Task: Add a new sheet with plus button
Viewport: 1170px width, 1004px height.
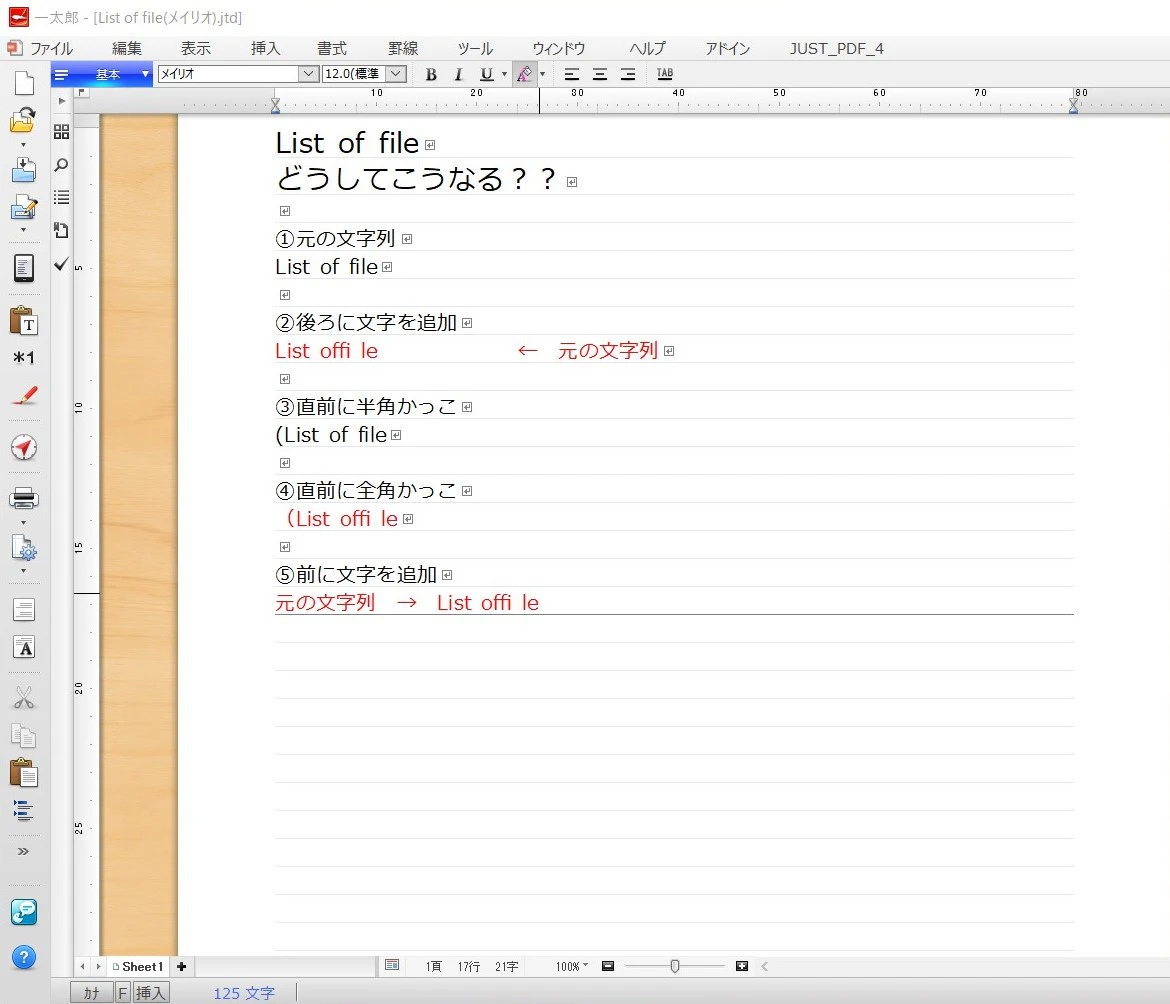Action: 181,966
